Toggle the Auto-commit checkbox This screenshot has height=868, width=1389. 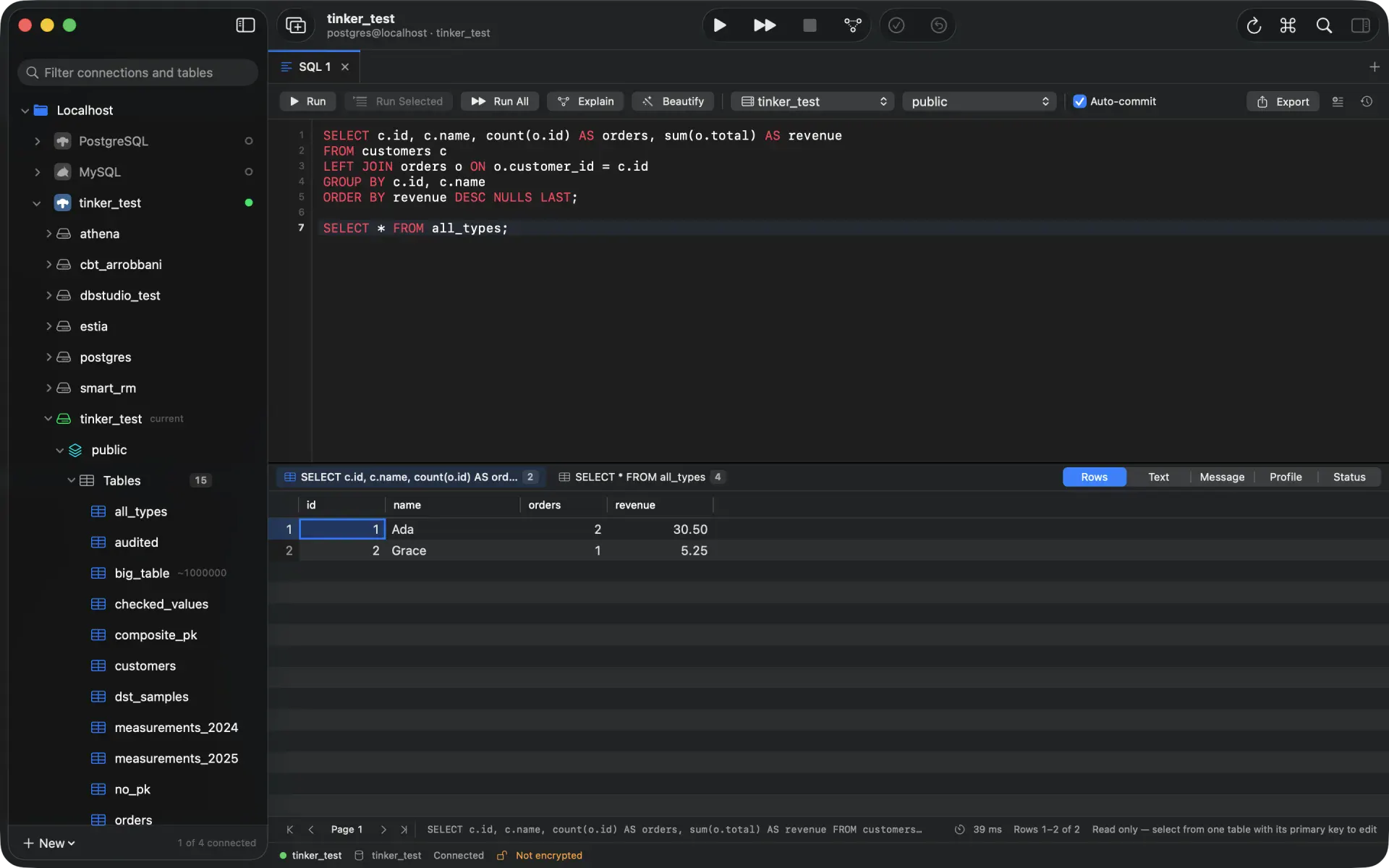1079,101
